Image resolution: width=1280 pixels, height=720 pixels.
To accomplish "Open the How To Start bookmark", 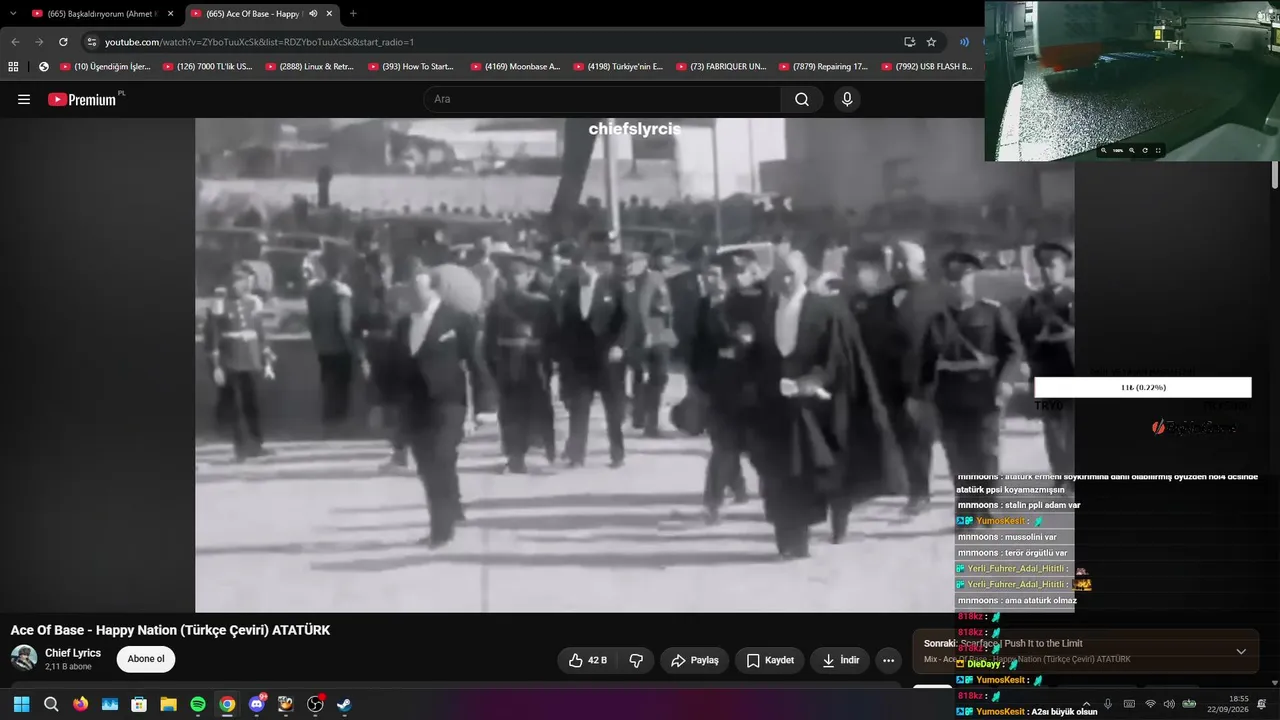I will tap(411, 67).
